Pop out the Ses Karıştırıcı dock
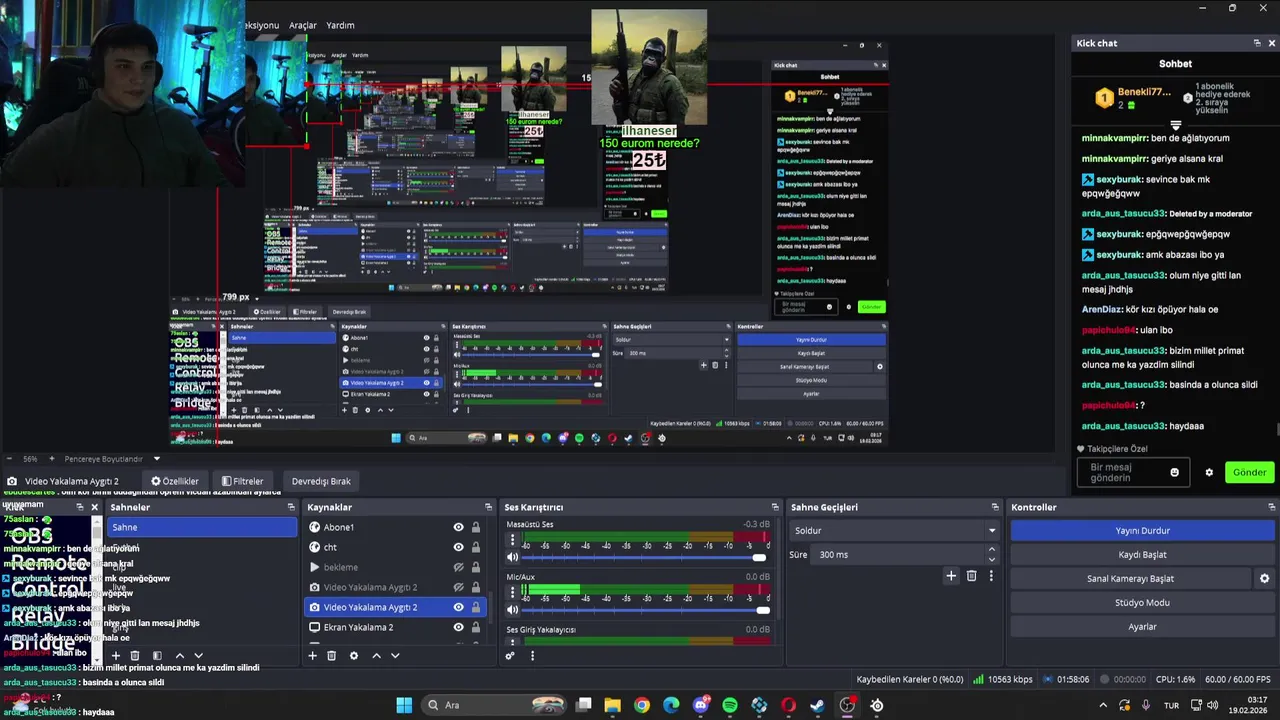1280x720 pixels. coord(775,507)
